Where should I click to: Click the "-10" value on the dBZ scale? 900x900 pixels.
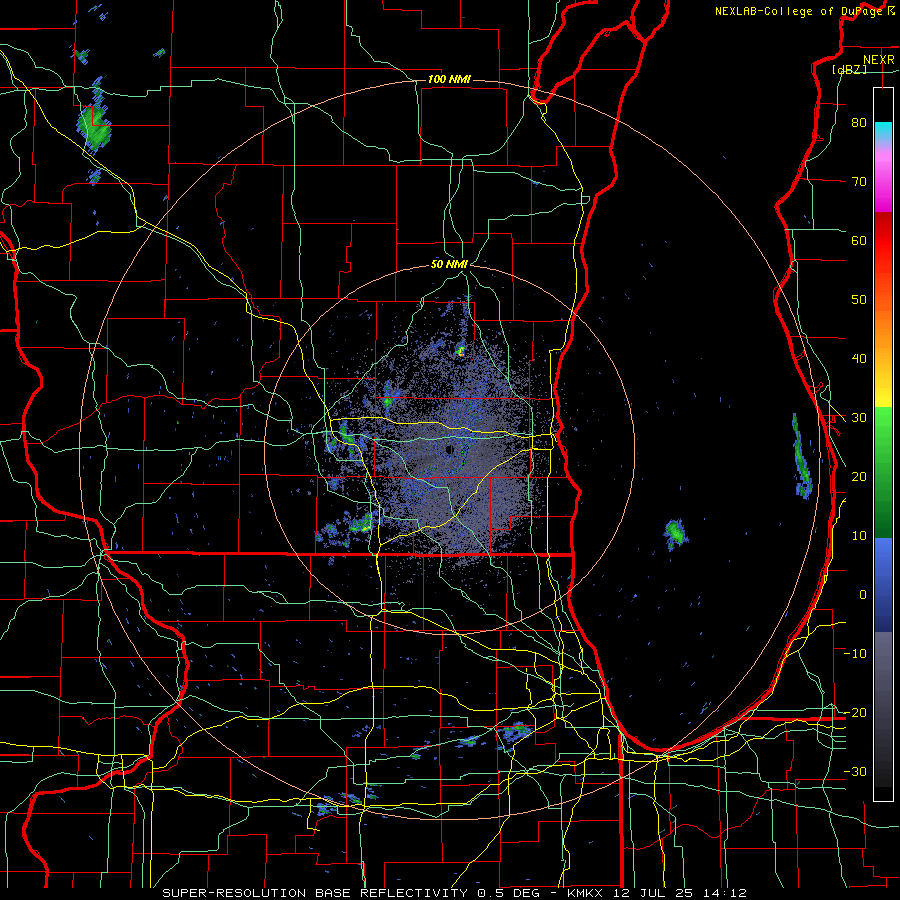pos(855,654)
